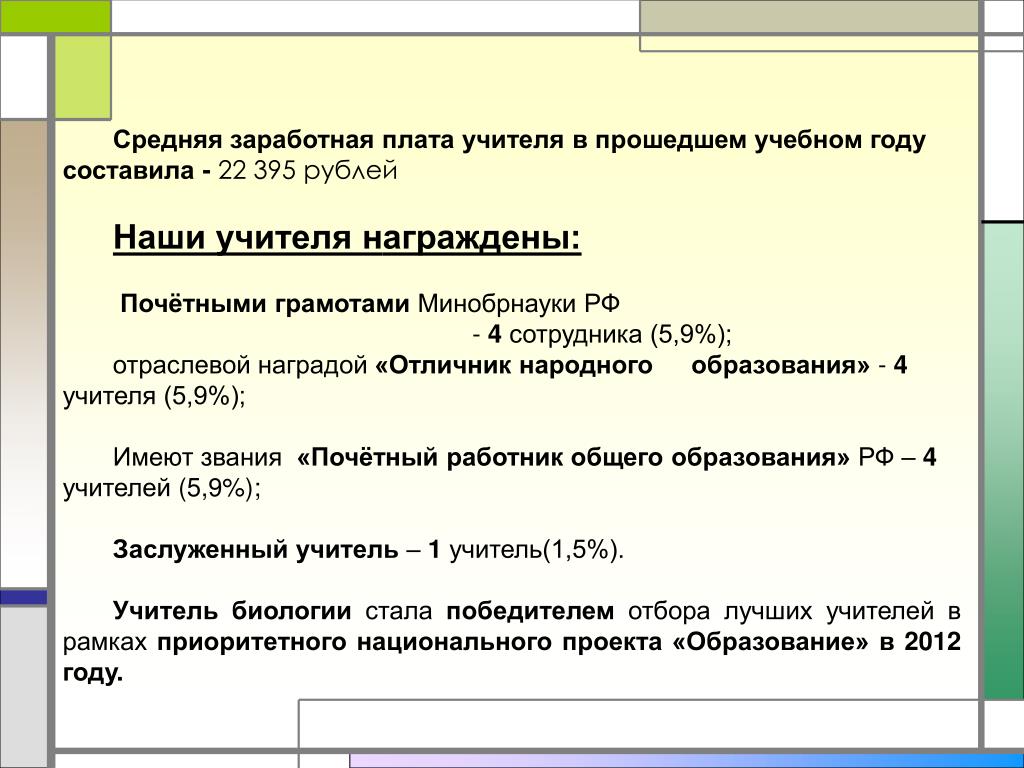The height and width of the screenshot is (768, 1024).
Task: Click the text "в прошедшем учебном году"
Action: point(750,140)
